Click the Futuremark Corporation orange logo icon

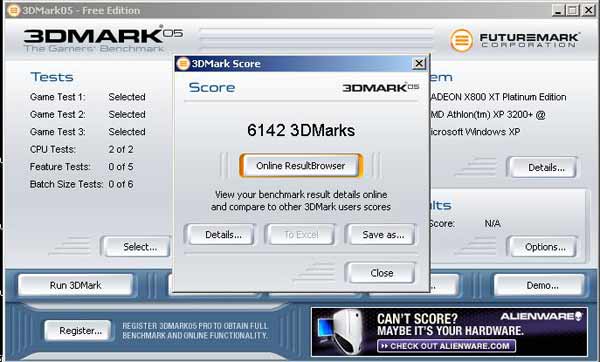tap(461, 40)
